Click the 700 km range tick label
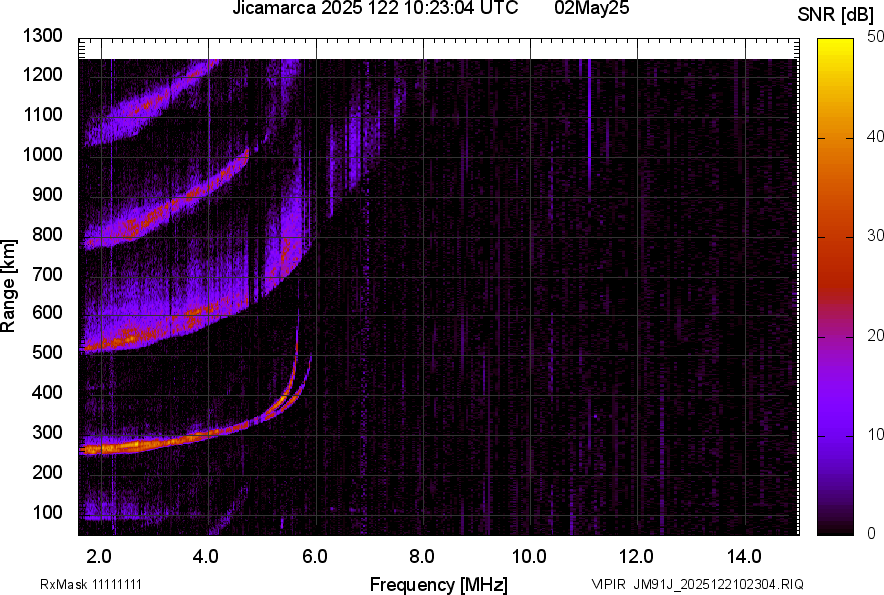Image resolution: width=884 pixels, height=595 pixels. (49, 274)
